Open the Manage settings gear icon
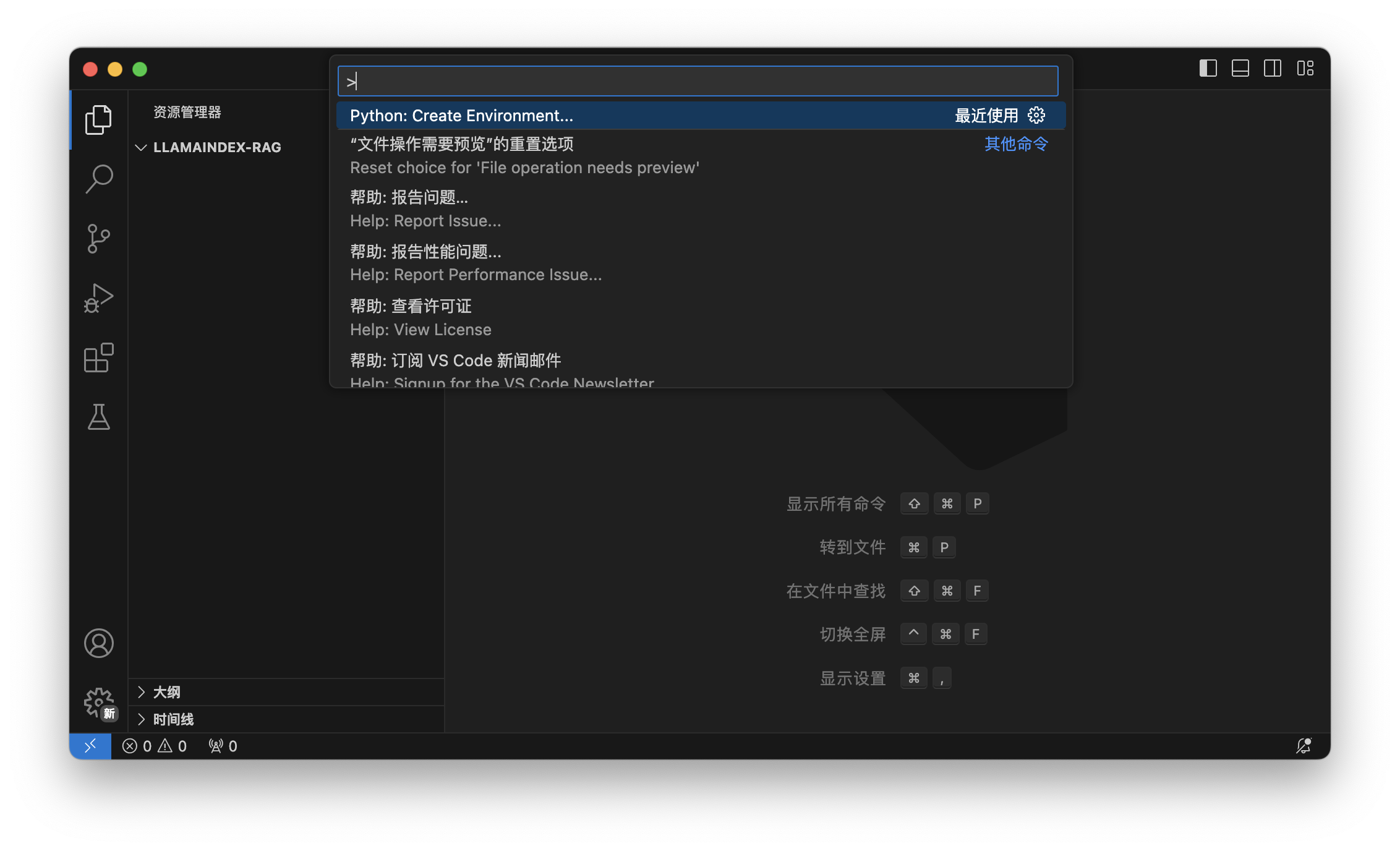This screenshot has width=1400, height=851. [x=98, y=702]
